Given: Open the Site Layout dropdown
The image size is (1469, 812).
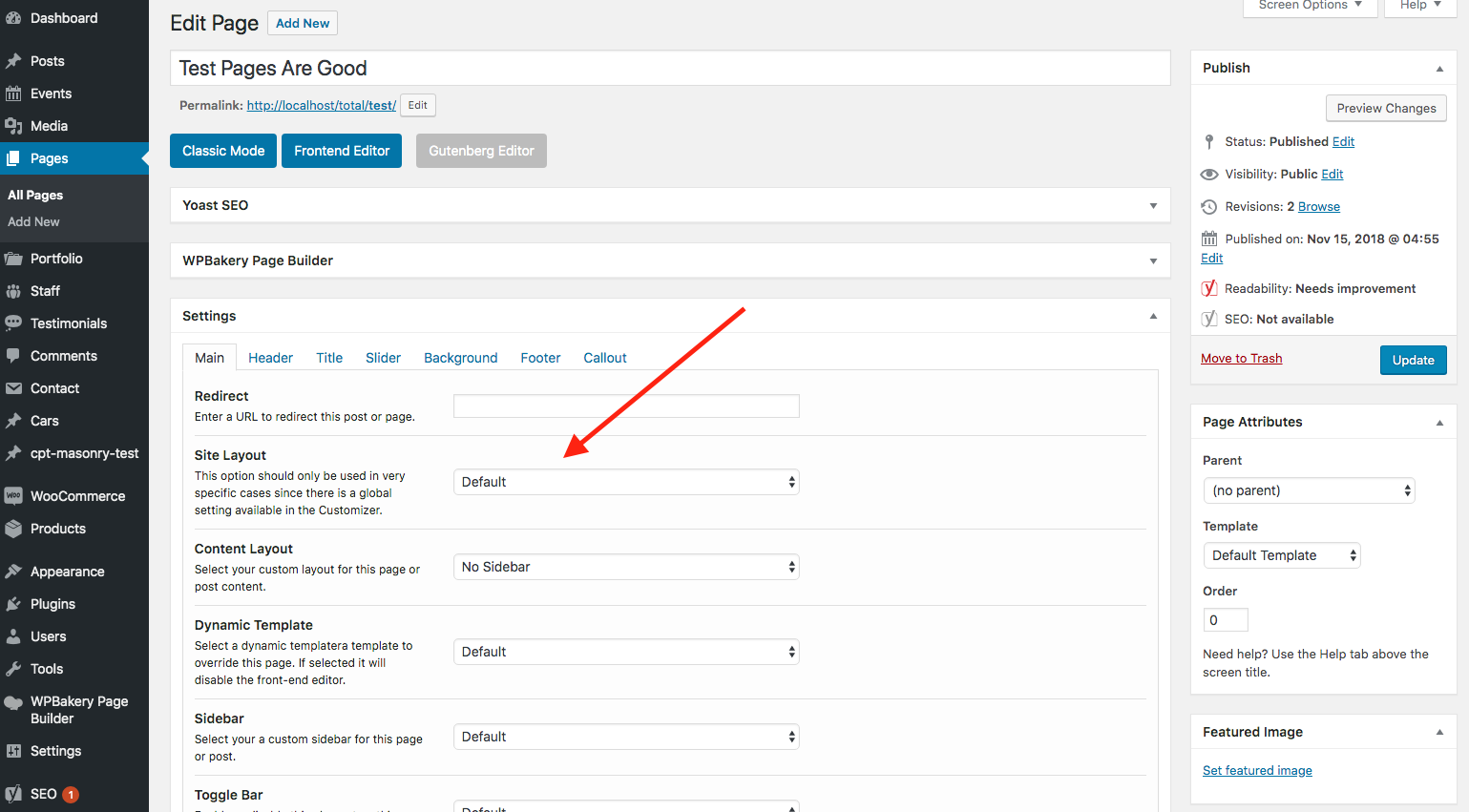Looking at the screenshot, I should click(x=625, y=481).
